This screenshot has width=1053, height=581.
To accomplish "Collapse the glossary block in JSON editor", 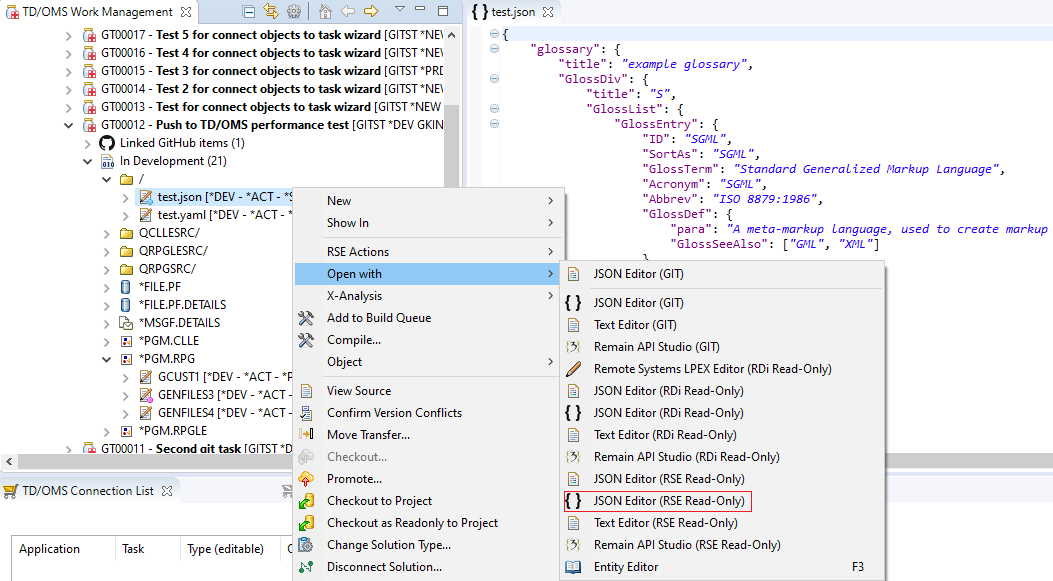I will pyautogui.click(x=494, y=49).
